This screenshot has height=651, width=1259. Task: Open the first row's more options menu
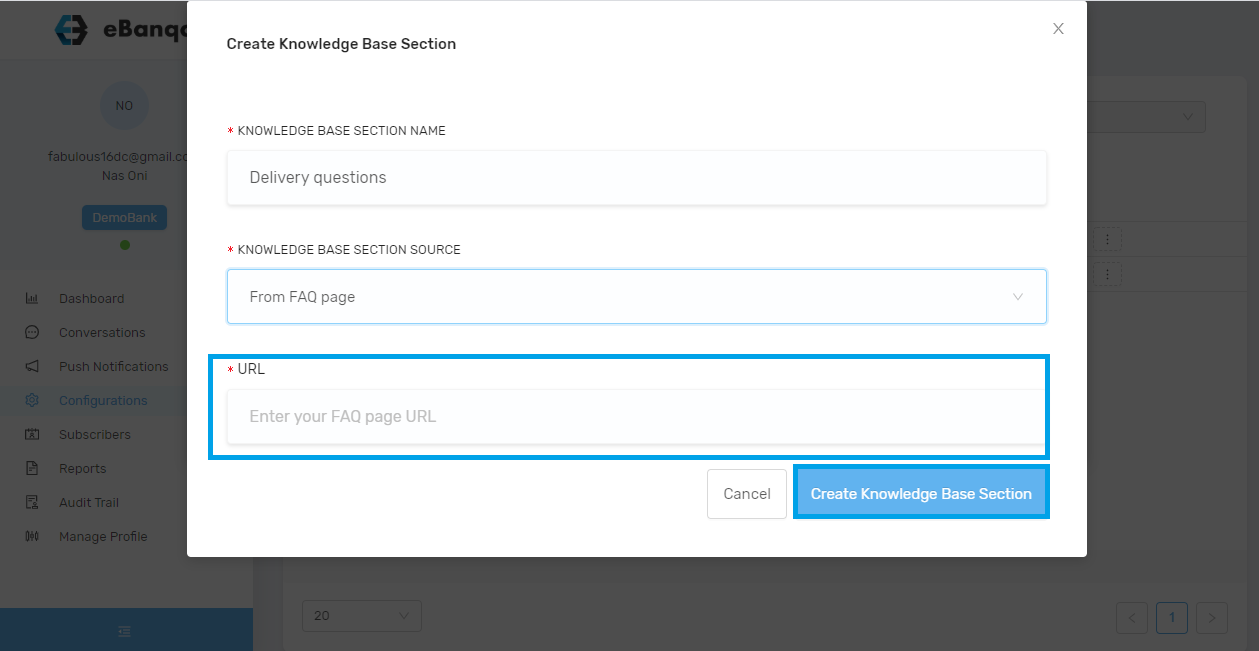point(1108,240)
